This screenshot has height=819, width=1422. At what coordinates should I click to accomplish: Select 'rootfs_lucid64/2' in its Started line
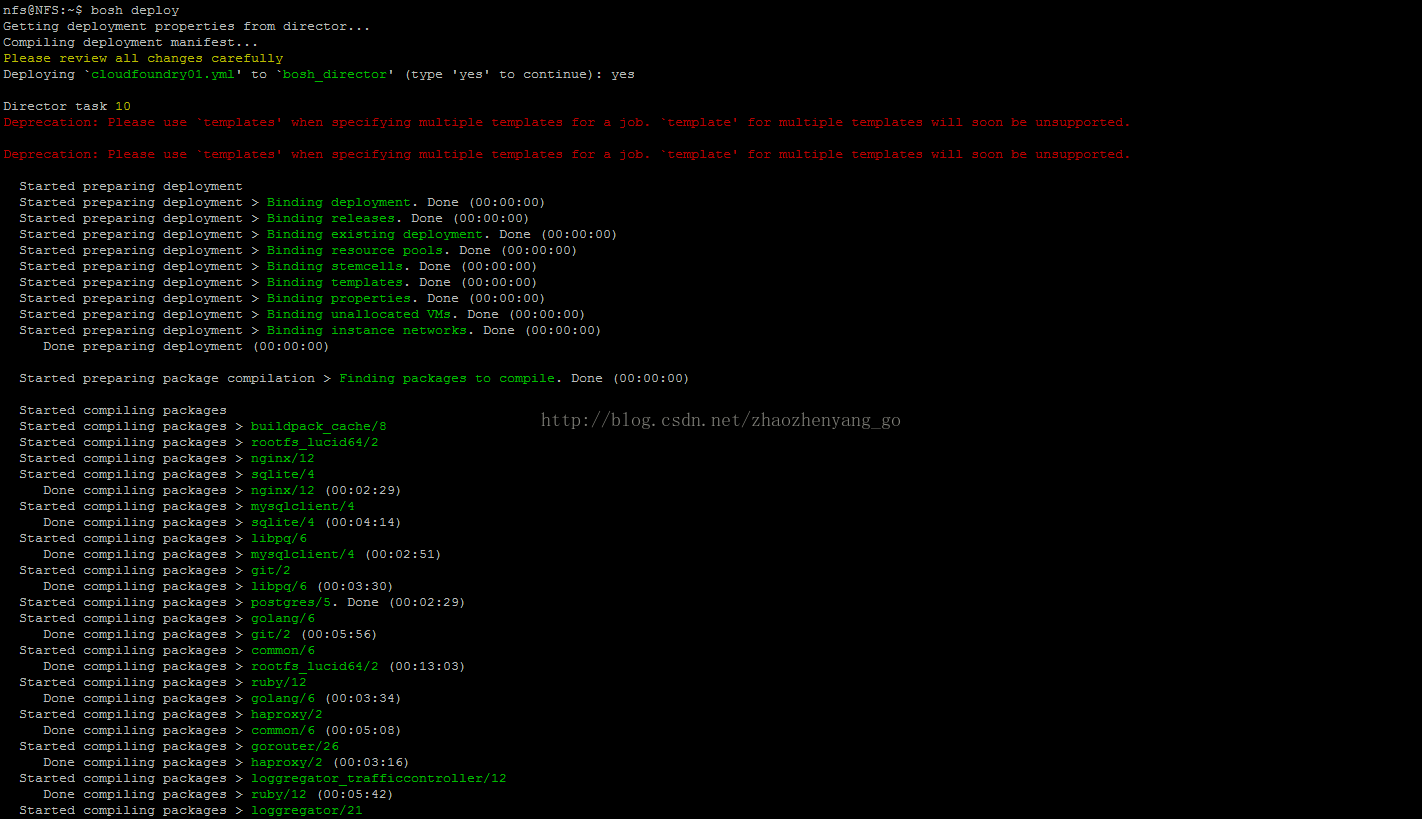coord(315,442)
